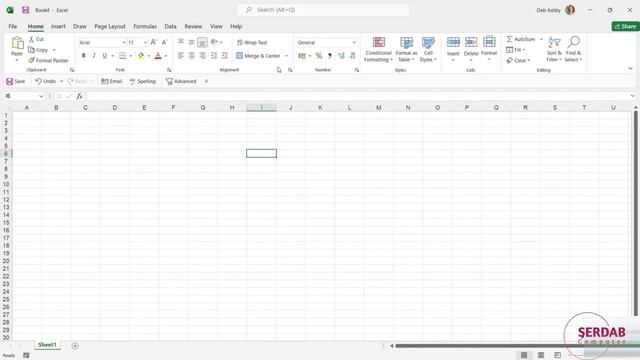The height and width of the screenshot is (360, 640).
Task: Click the Orientation text-angle icon
Action: (214, 42)
